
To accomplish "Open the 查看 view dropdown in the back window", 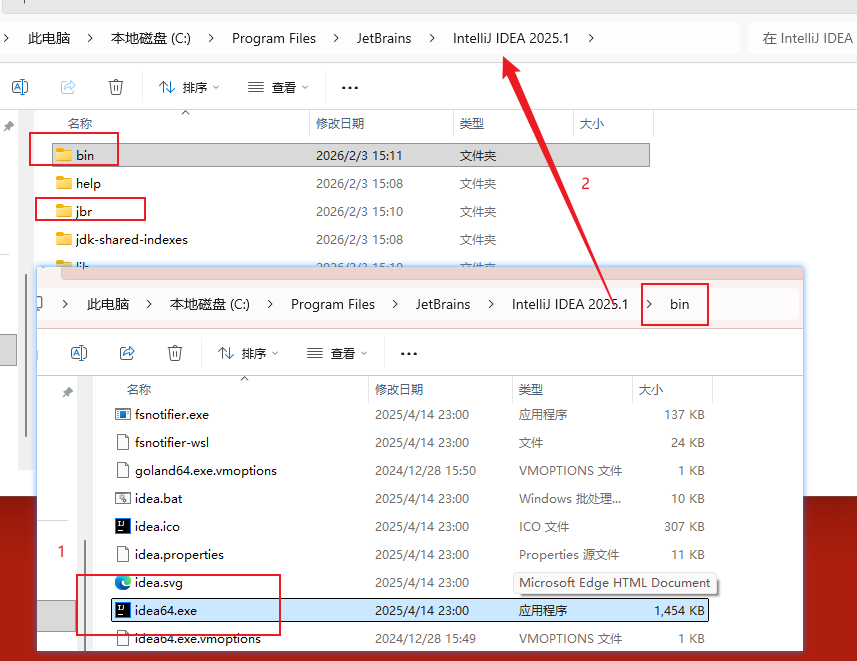I will pos(278,87).
